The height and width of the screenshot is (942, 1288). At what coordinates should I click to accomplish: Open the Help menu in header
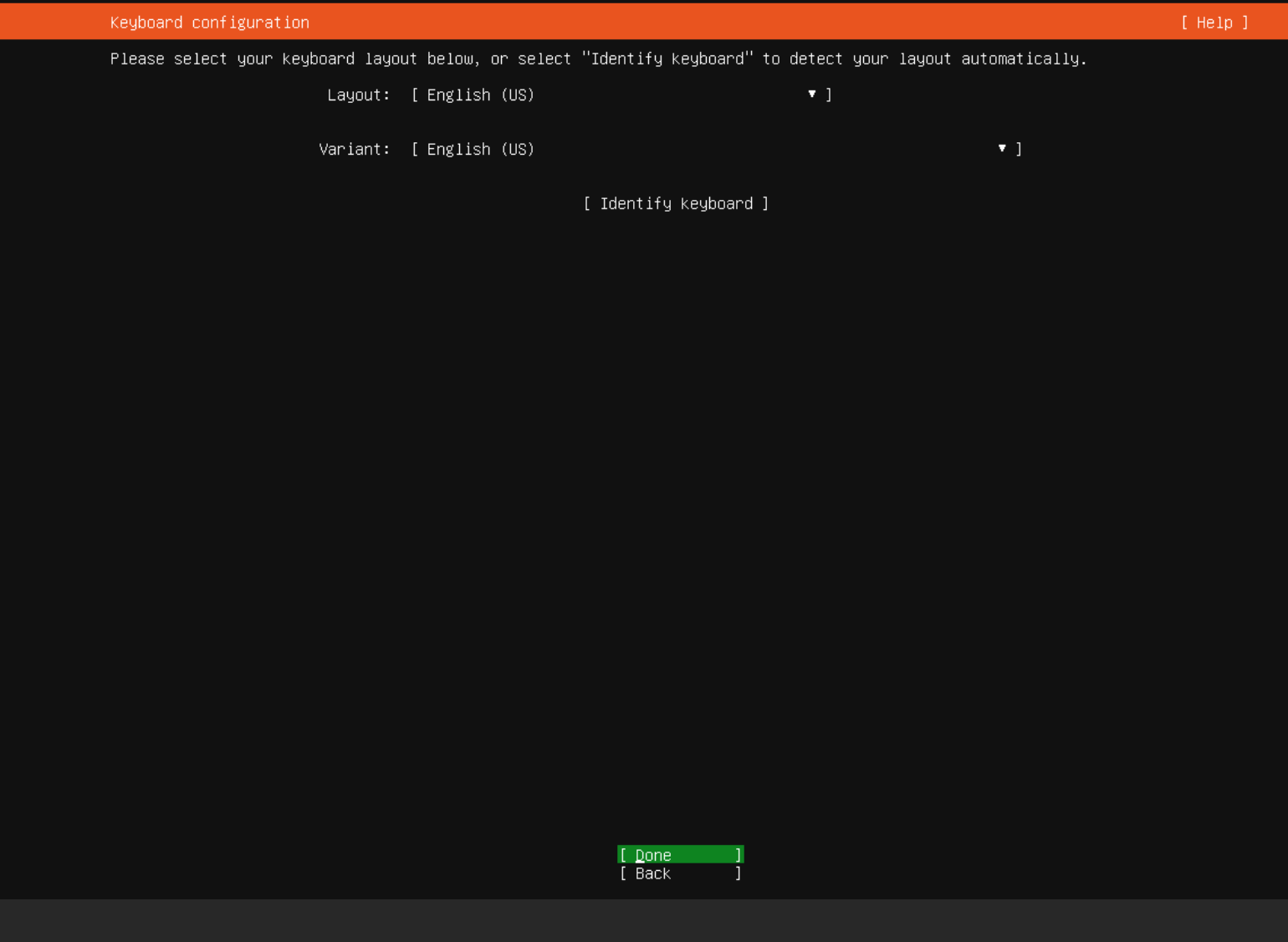pos(1214,23)
